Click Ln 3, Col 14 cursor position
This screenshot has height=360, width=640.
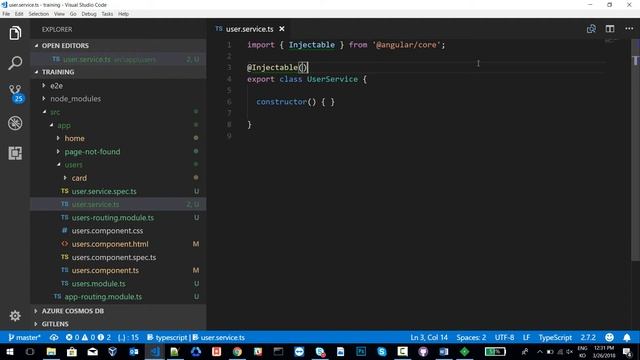click(x=429, y=338)
